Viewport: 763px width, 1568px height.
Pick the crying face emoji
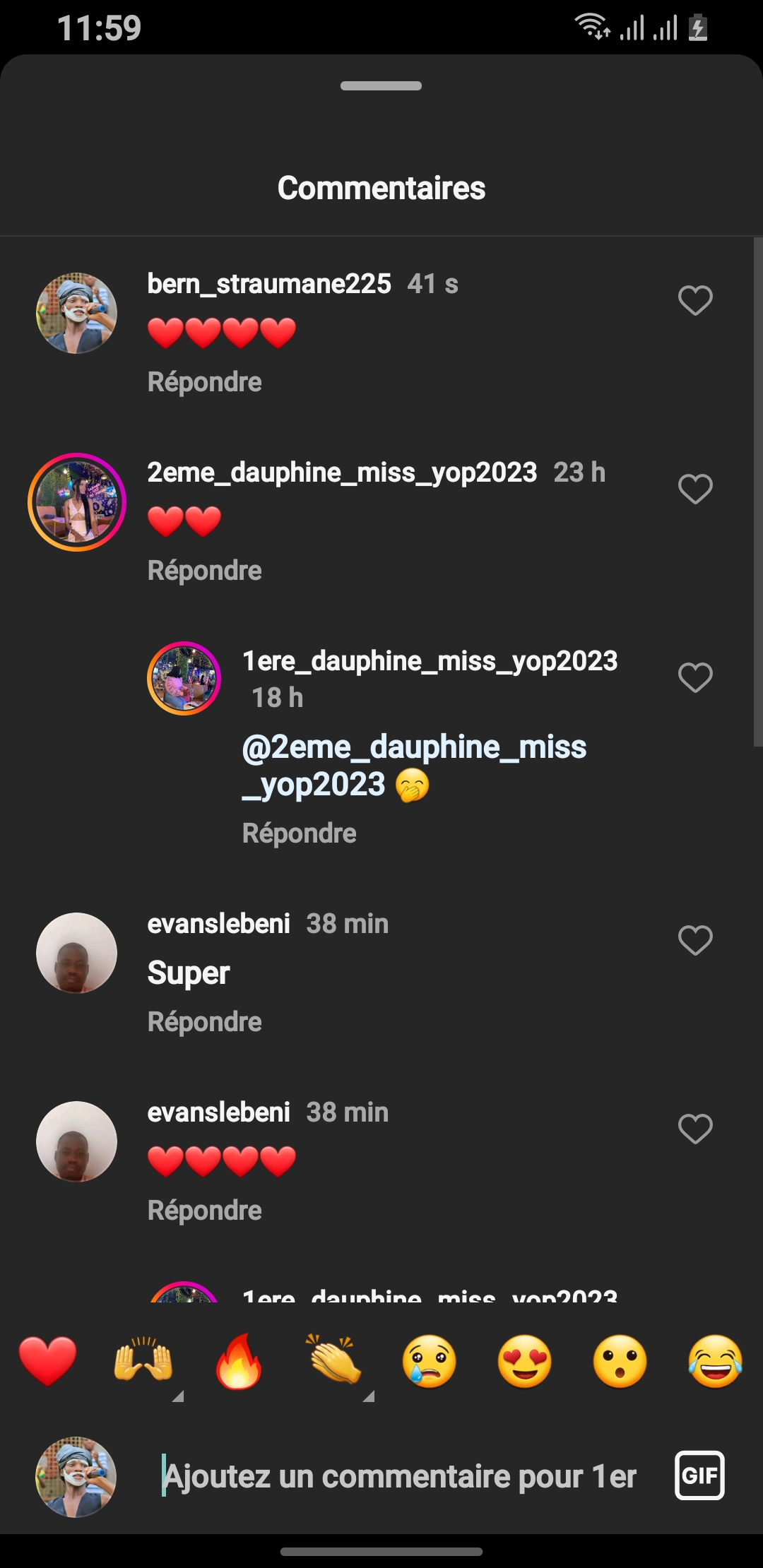coord(430,1361)
